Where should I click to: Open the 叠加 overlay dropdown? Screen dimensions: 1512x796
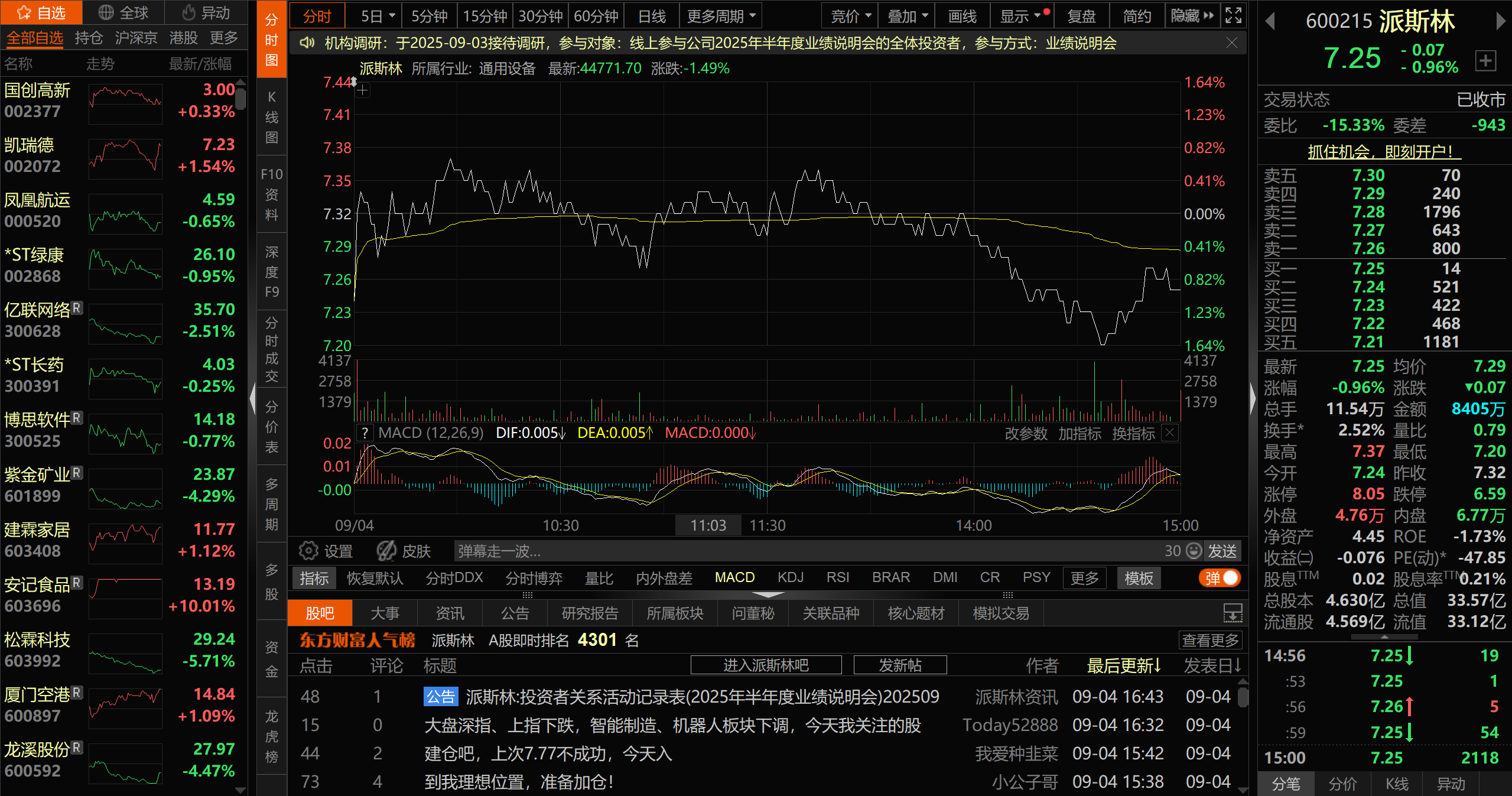click(907, 16)
